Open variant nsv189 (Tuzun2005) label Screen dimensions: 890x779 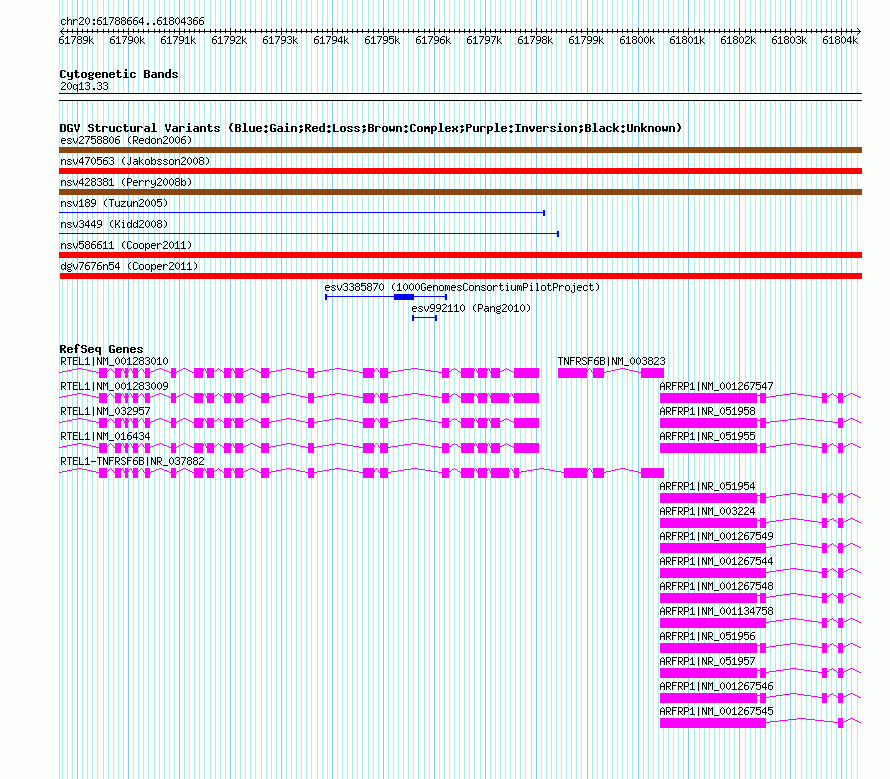114,203
